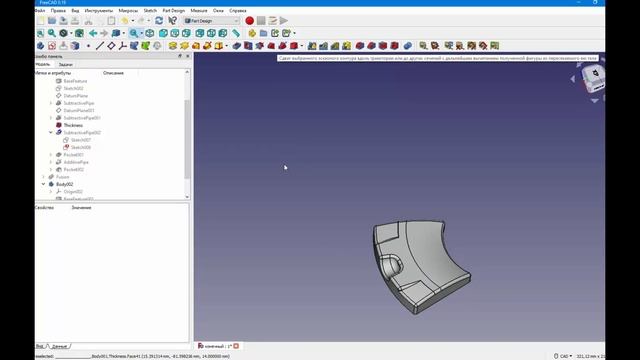Click the Pad tool icon
The image size is (640, 360).
(173, 46)
